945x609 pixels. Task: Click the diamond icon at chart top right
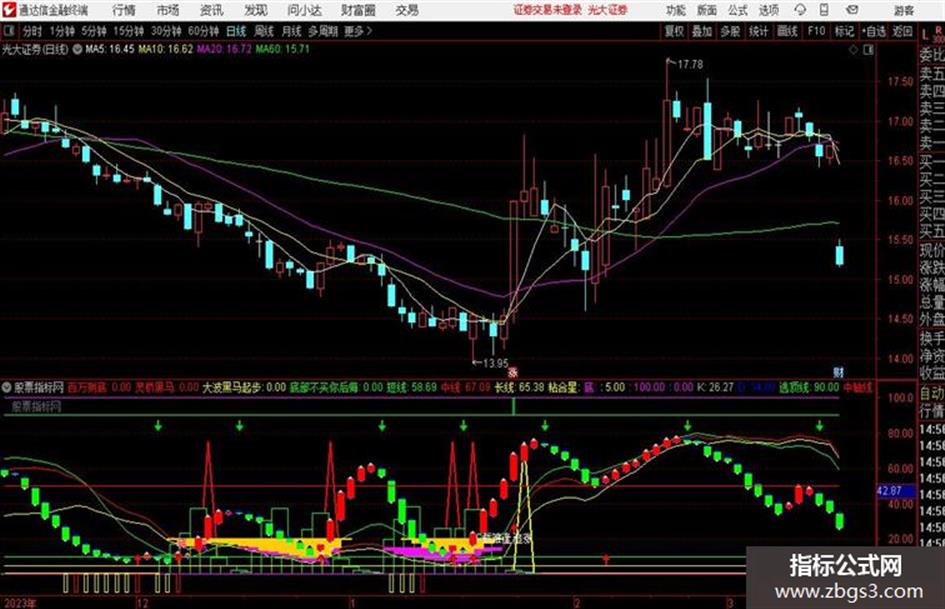853,50
